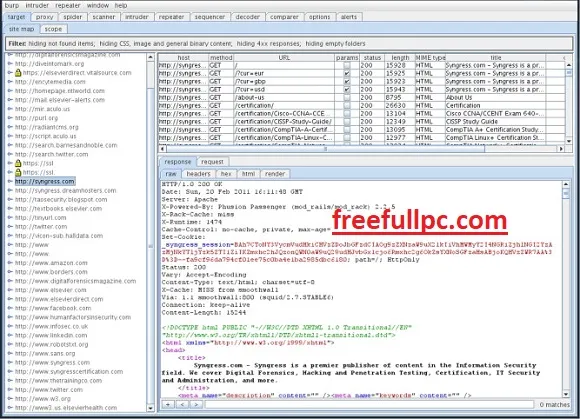
Task: Open the scope sub-tab
Action: point(53,29)
